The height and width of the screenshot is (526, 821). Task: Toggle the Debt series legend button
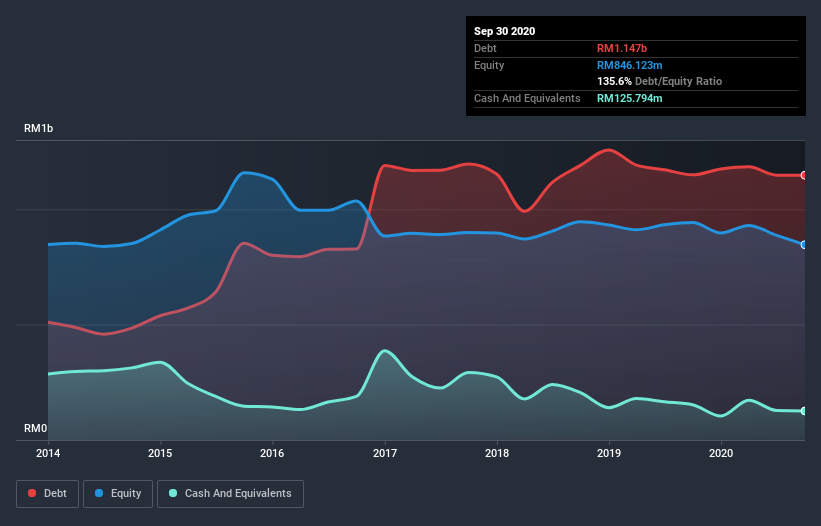point(48,494)
